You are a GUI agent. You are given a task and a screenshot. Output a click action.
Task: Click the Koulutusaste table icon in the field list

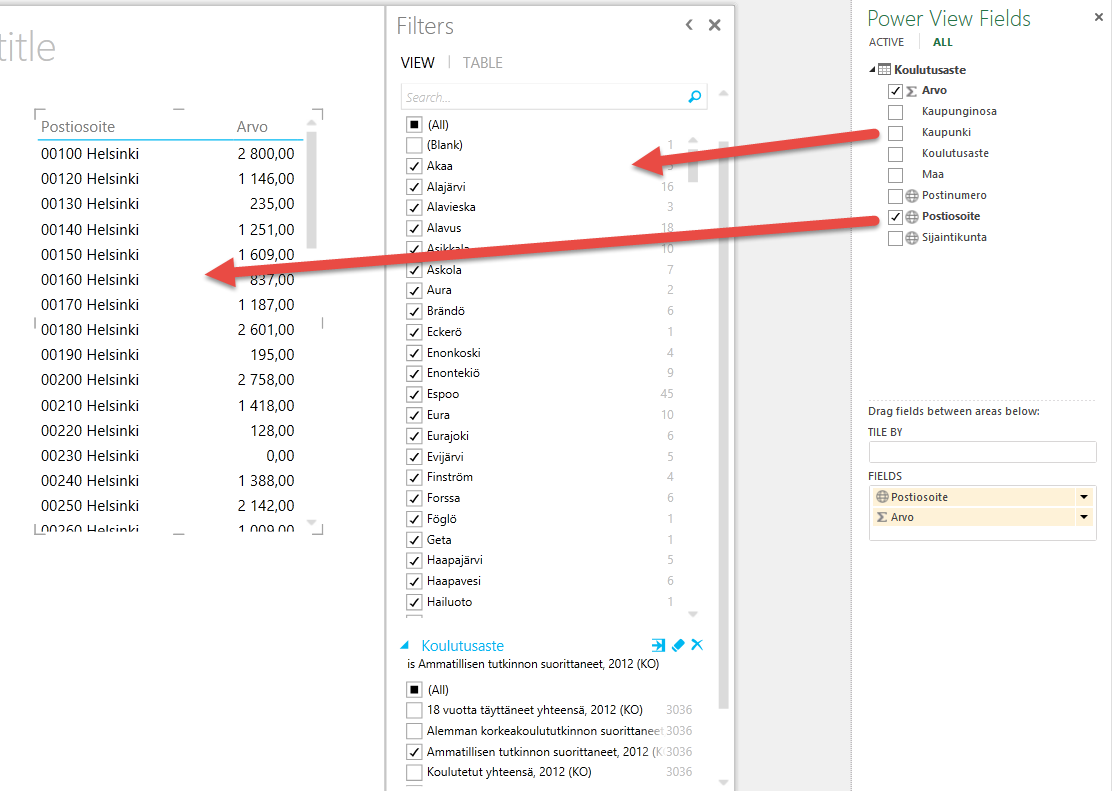pos(884,70)
